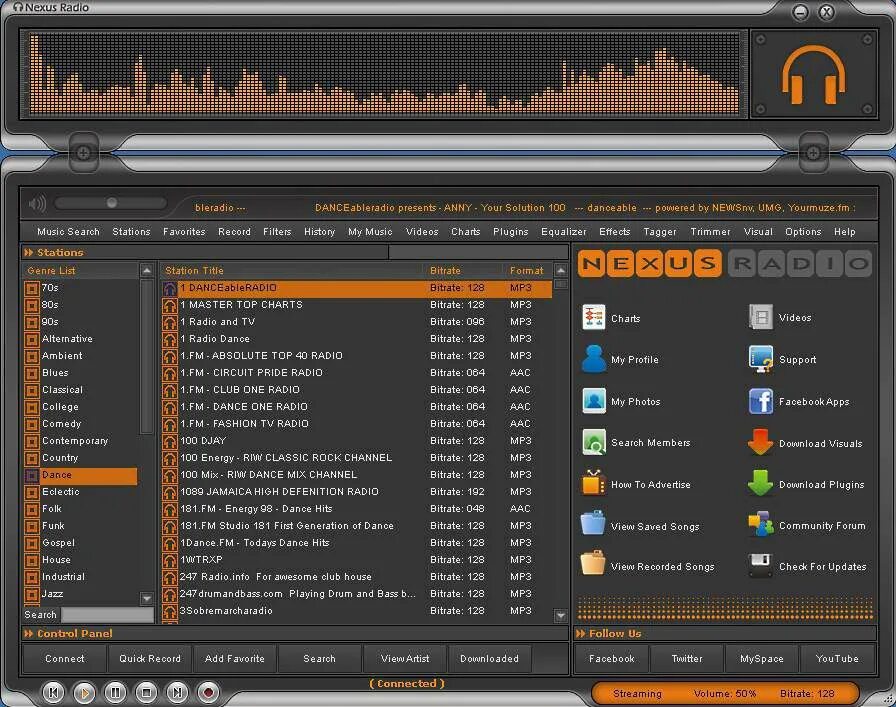Click the Connect button
896x707 pixels.
(x=65, y=658)
